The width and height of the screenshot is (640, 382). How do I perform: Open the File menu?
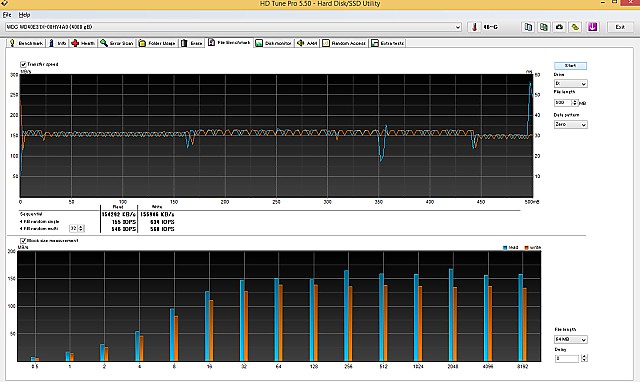[x=7, y=15]
